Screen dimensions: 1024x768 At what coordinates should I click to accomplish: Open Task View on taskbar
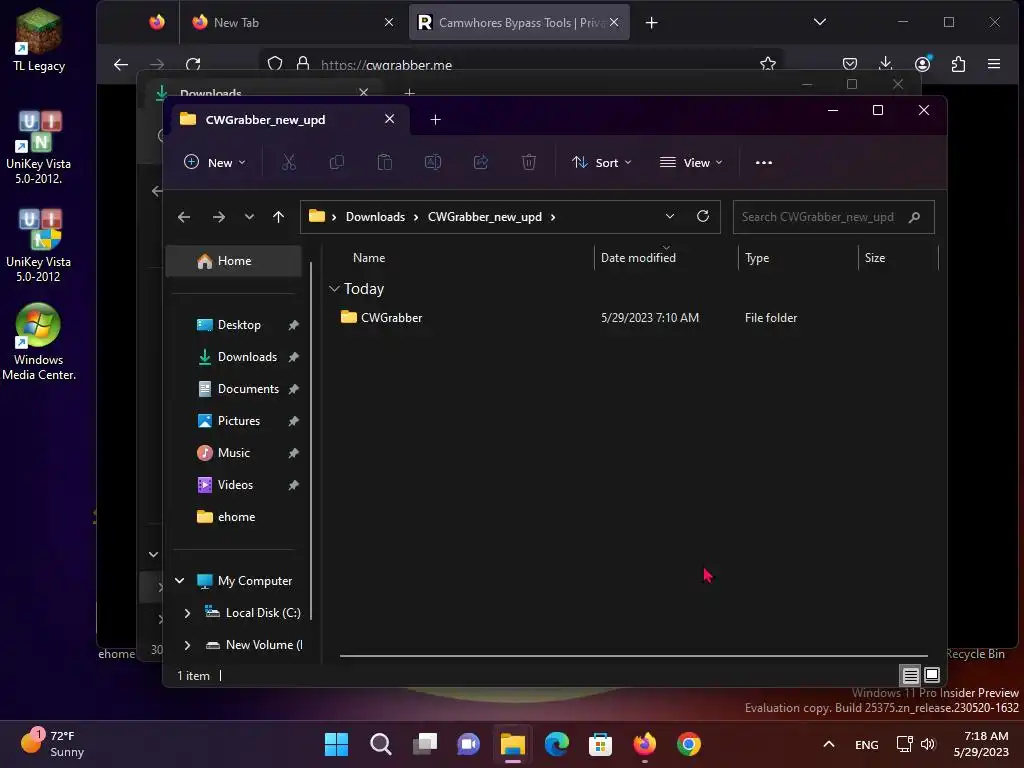[424, 744]
